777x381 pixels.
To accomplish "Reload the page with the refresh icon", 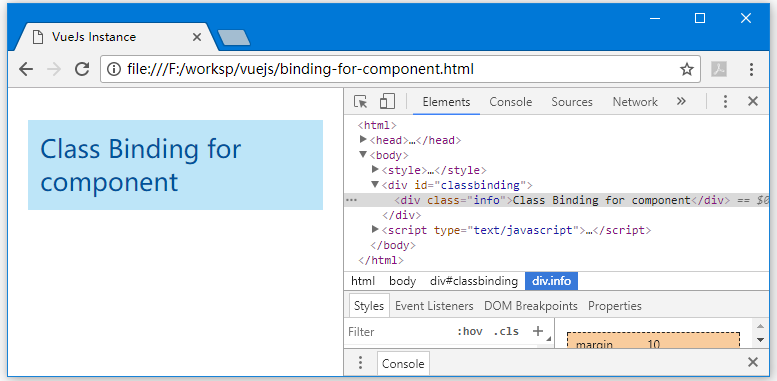I will tap(82, 69).
